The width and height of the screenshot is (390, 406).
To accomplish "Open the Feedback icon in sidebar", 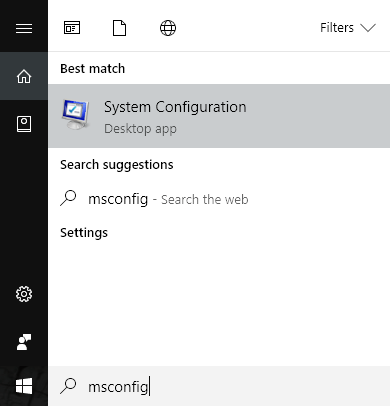I will coord(24,342).
